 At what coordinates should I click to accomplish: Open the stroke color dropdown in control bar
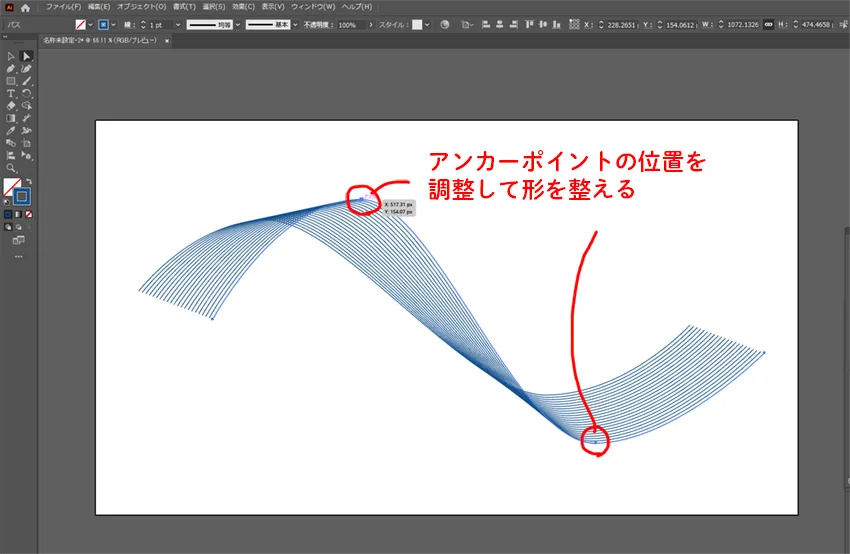(116, 24)
